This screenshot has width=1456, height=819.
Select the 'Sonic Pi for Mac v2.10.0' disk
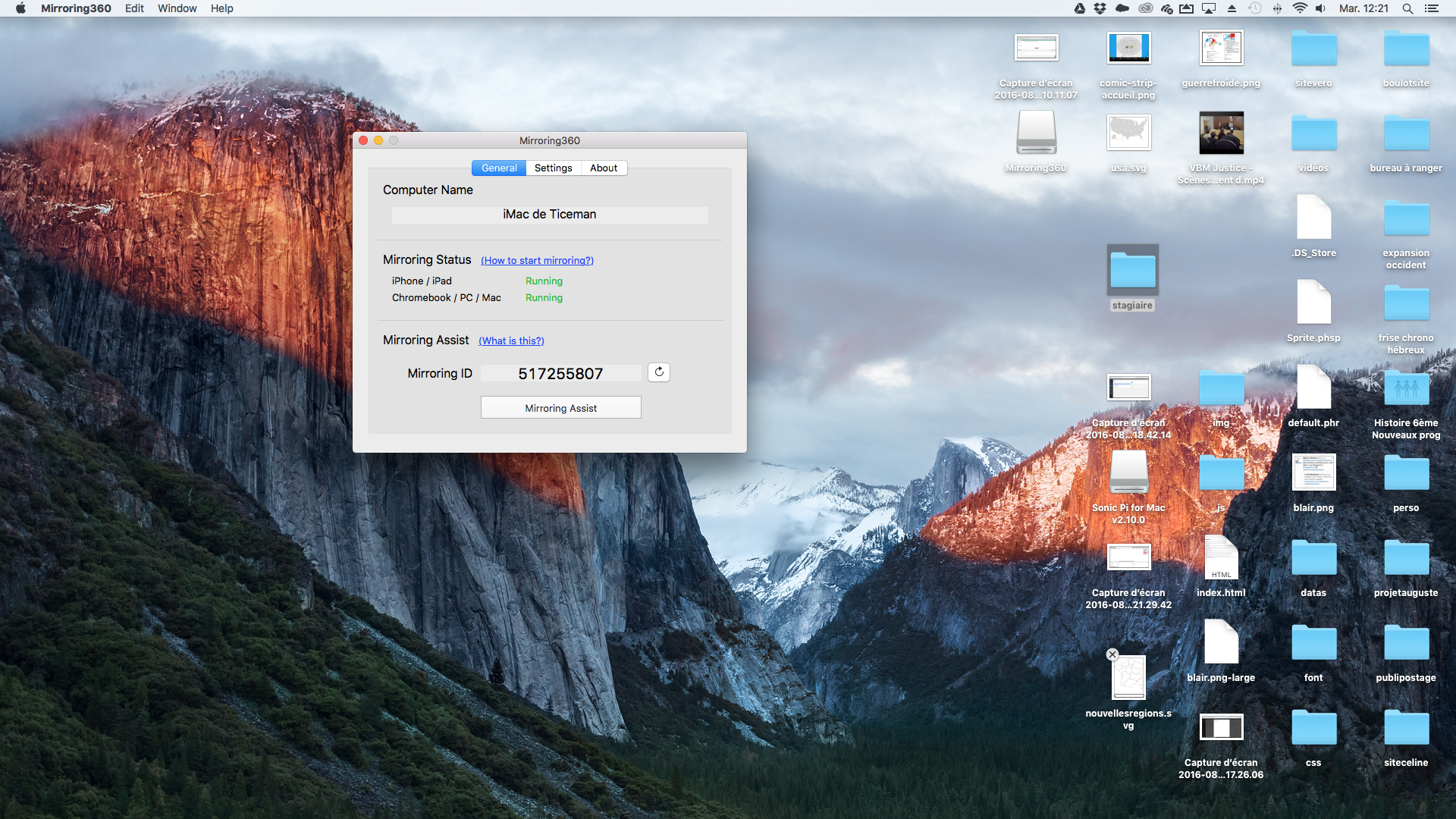[x=1128, y=473]
